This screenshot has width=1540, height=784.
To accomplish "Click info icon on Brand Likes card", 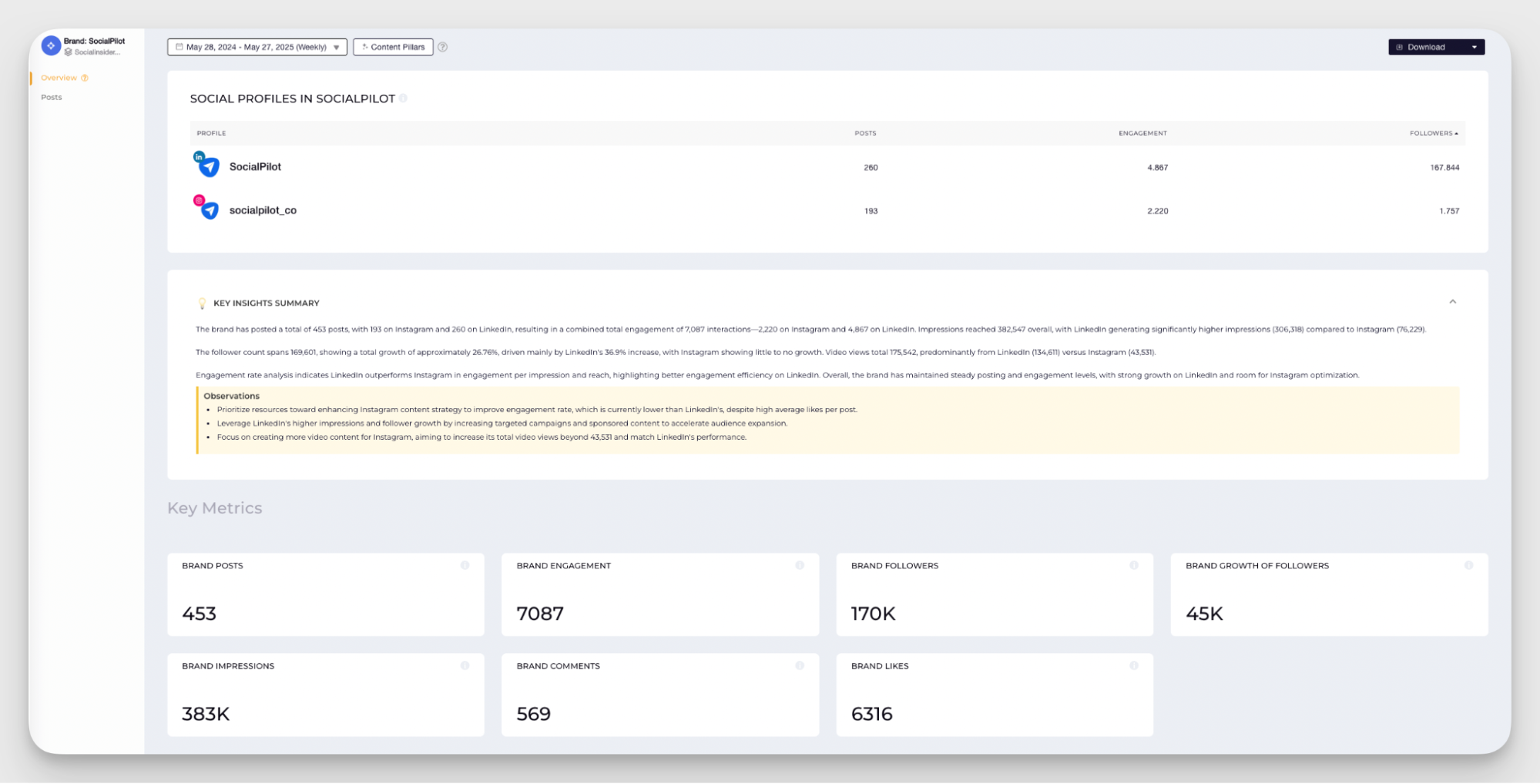I will click(1134, 665).
